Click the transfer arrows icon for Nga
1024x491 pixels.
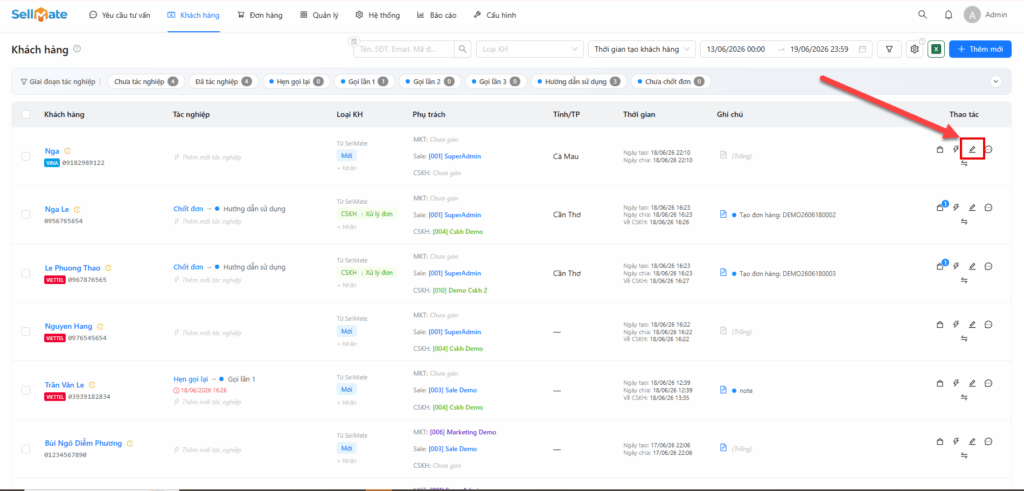coord(964,163)
